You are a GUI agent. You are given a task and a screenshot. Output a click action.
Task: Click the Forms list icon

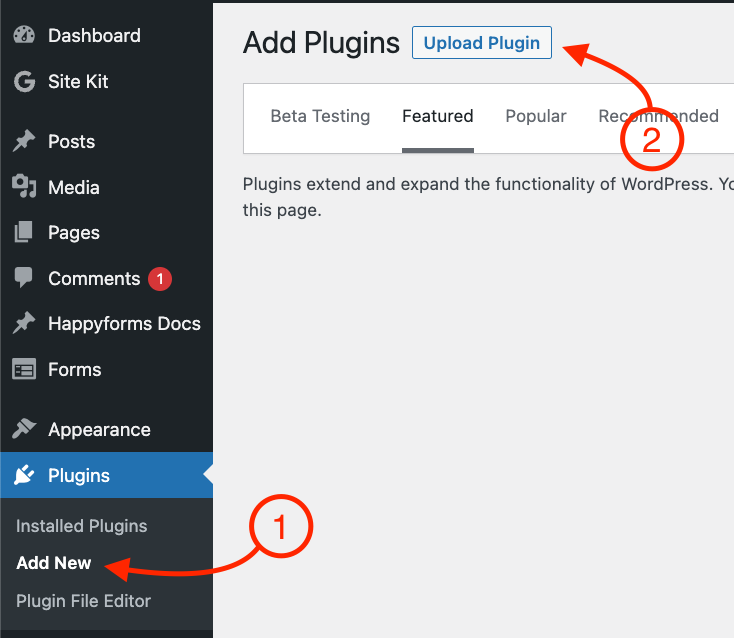24,369
